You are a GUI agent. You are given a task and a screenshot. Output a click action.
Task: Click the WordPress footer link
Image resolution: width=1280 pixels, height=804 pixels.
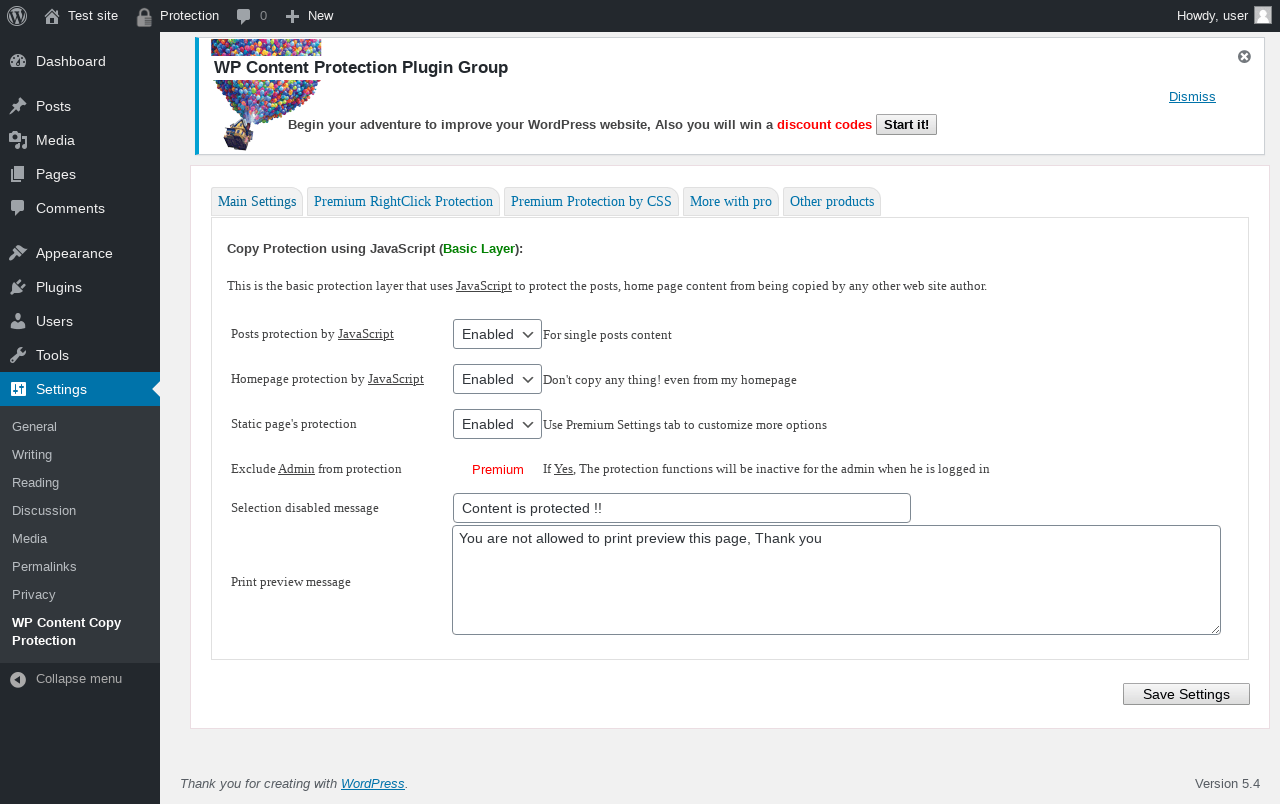pos(373,783)
